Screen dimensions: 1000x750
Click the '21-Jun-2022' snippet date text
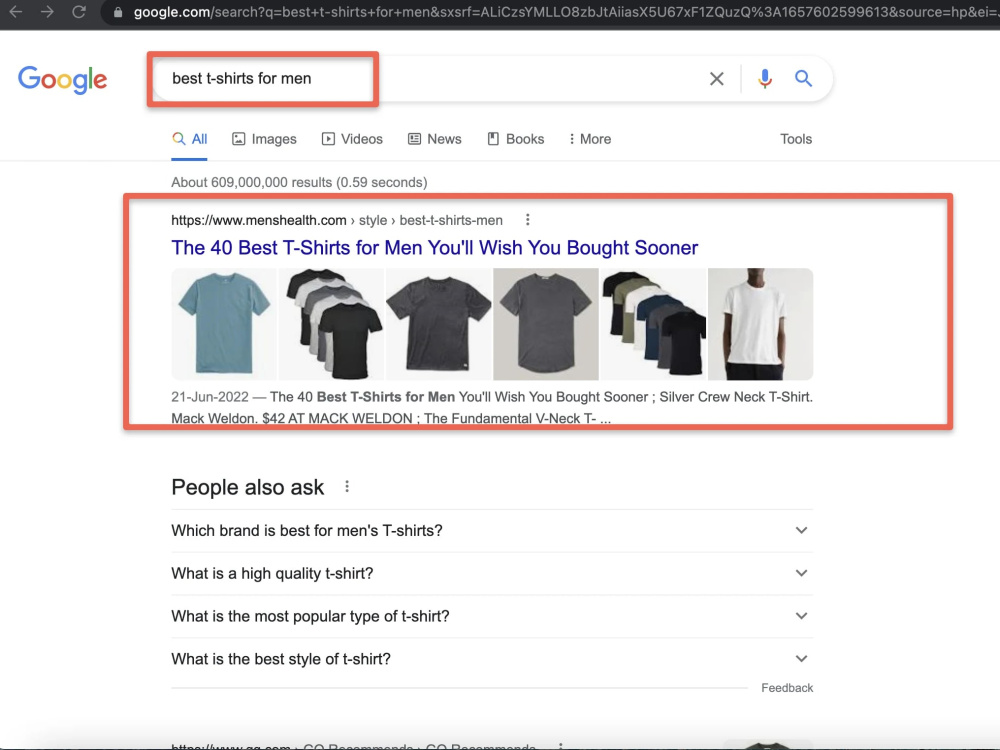(x=209, y=397)
